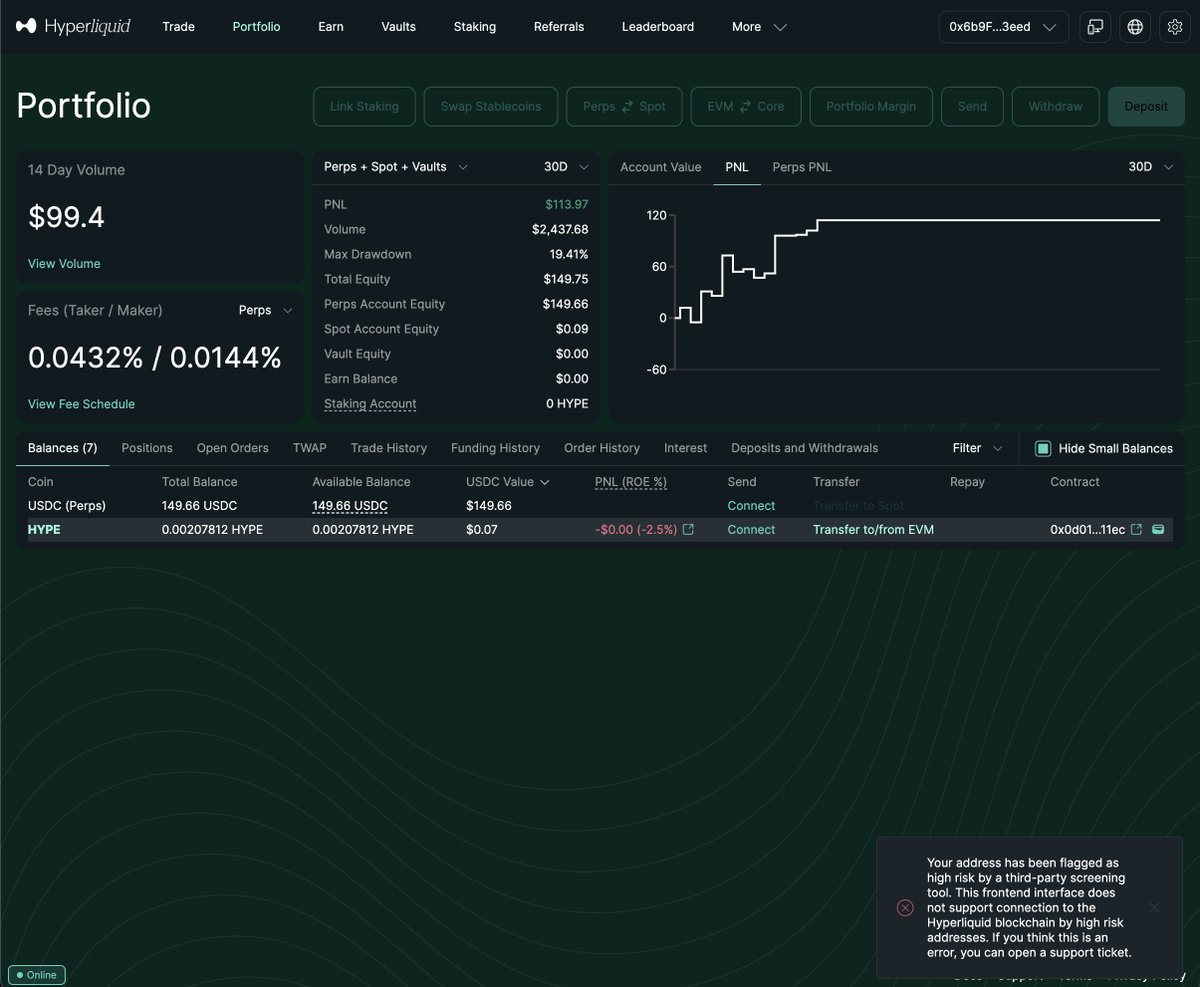Open the Fees Perps dropdown
The image size is (1200, 987).
(x=266, y=310)
